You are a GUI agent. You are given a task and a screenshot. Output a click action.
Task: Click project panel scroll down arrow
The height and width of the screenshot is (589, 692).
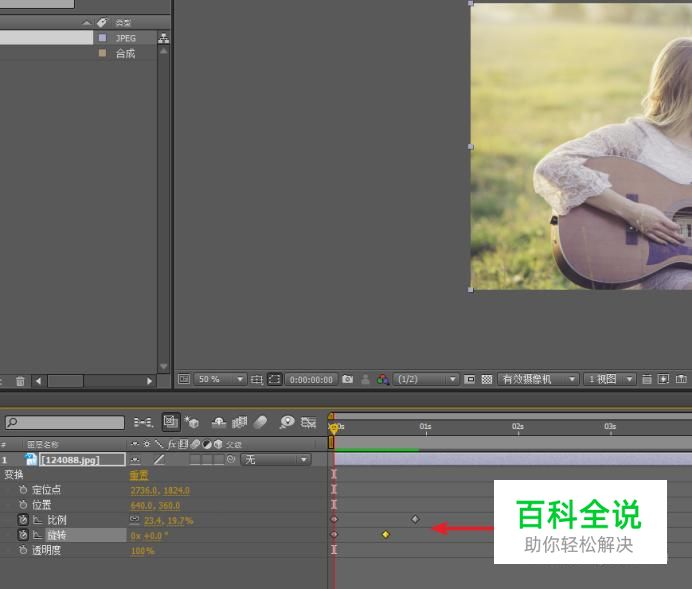tap(163, 366)
